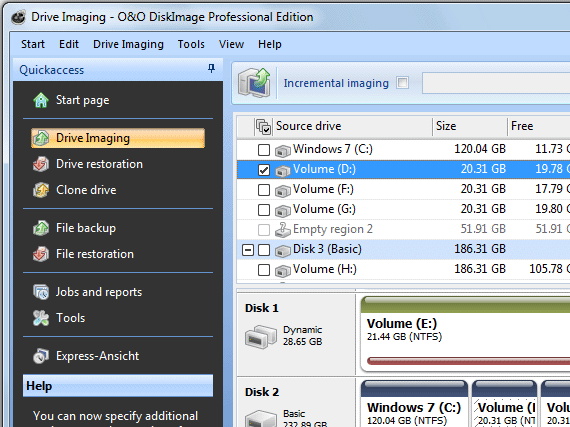
Task: Uncheck the Volume (D:) checkbox
Action: (264, 170)
